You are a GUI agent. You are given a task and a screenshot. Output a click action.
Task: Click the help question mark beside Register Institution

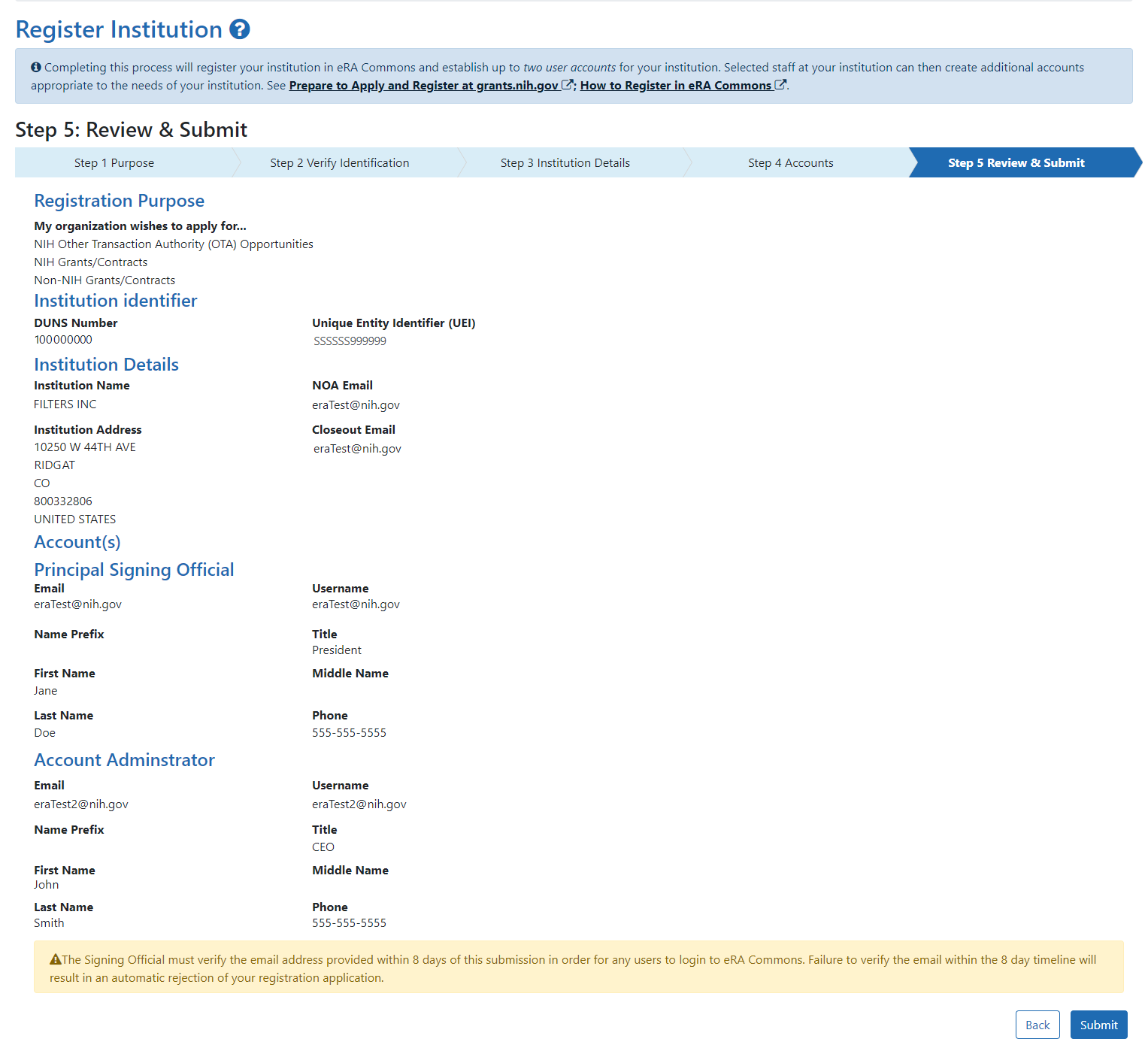[x=239, y=29]
